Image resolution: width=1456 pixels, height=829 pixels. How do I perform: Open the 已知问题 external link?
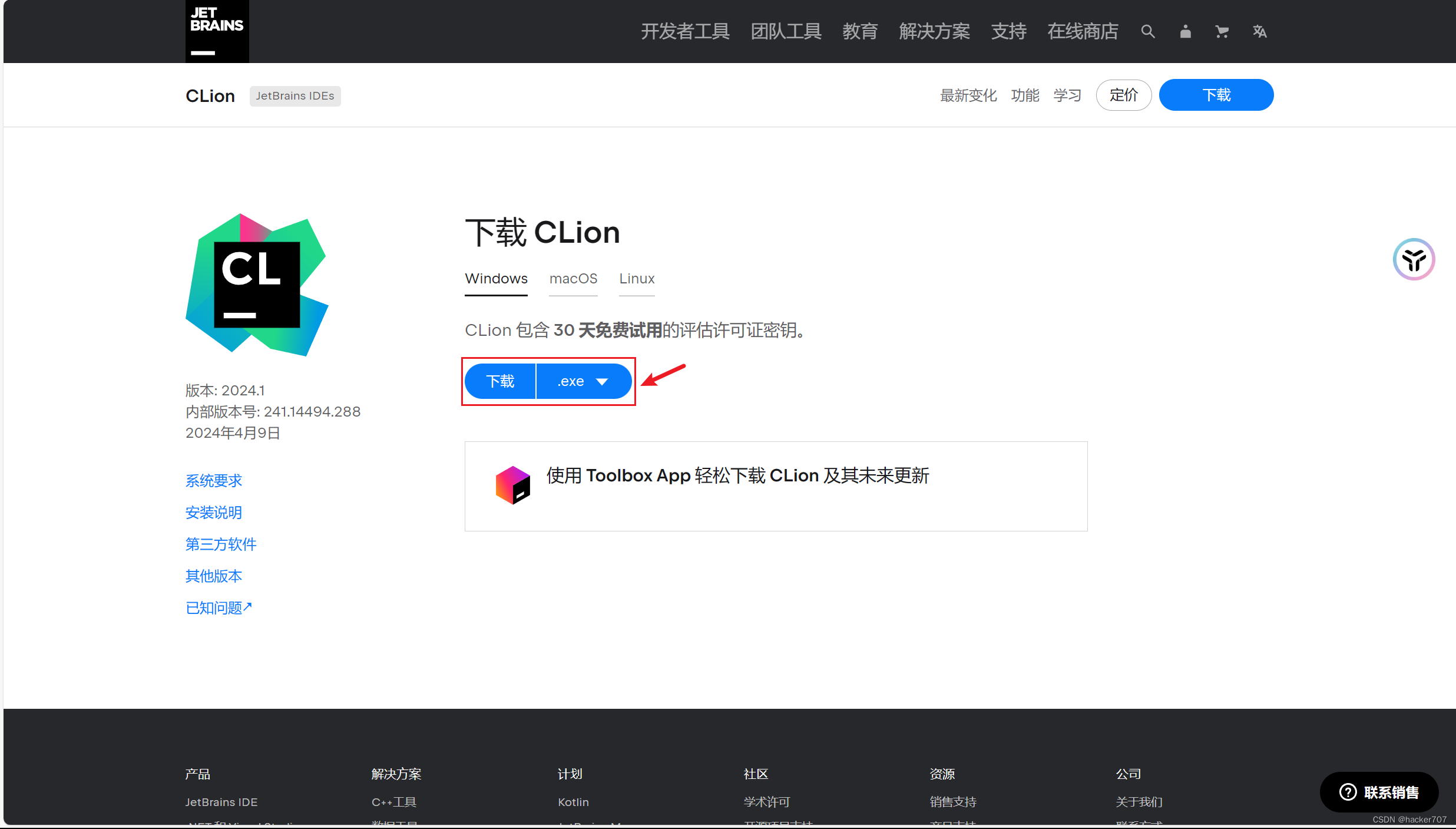tap(219, 608)
